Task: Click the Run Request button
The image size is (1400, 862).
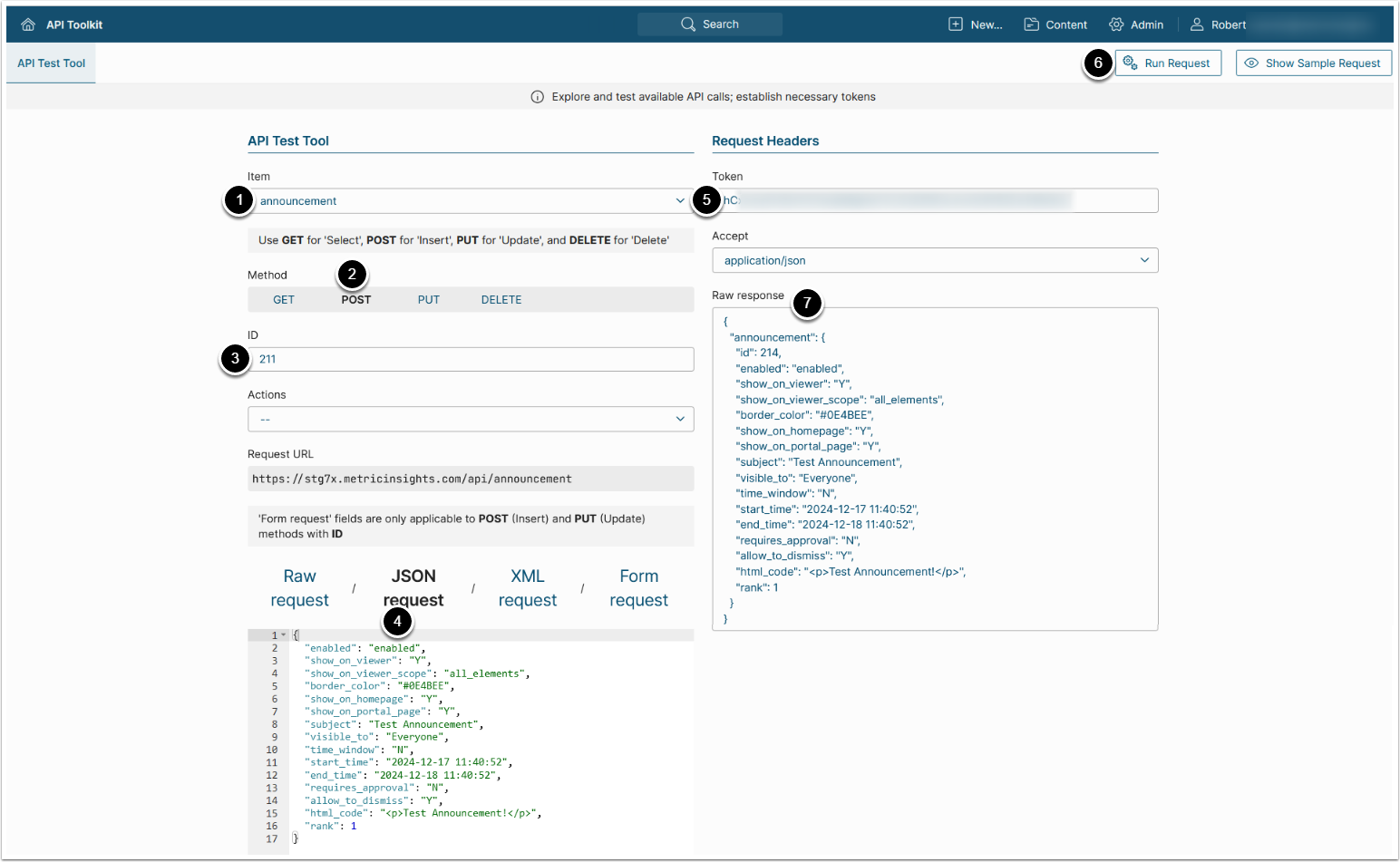Action: [1168, 63]
